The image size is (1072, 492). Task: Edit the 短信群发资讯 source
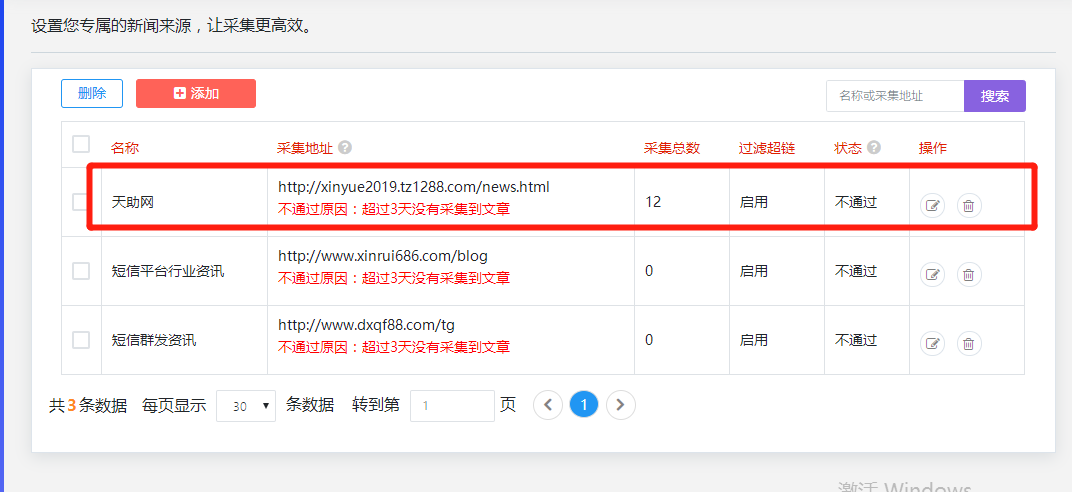pyautogui.click(x=932, y=344)
